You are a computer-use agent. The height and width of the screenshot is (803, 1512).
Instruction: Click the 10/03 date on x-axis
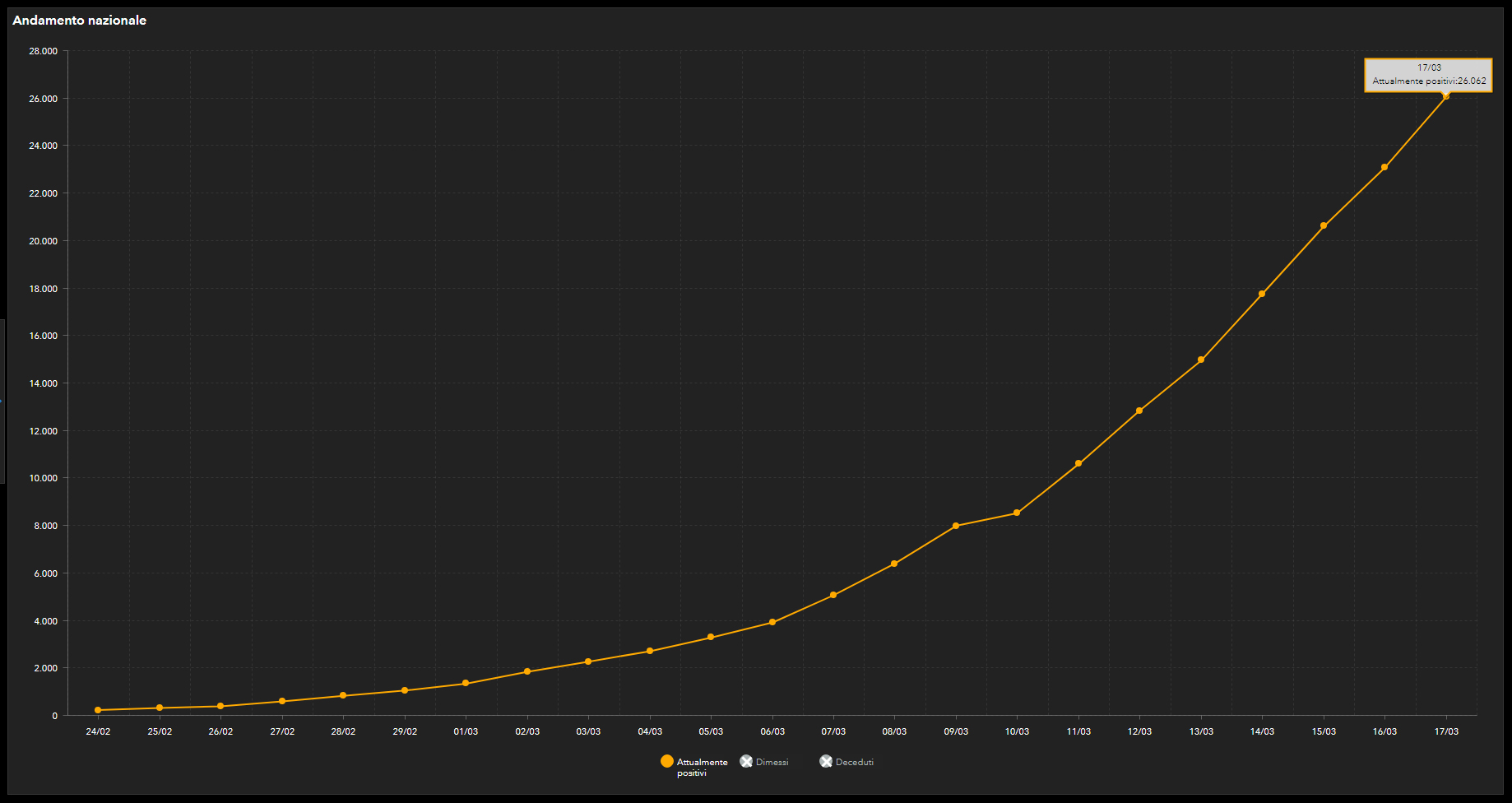pos(1017,731)
